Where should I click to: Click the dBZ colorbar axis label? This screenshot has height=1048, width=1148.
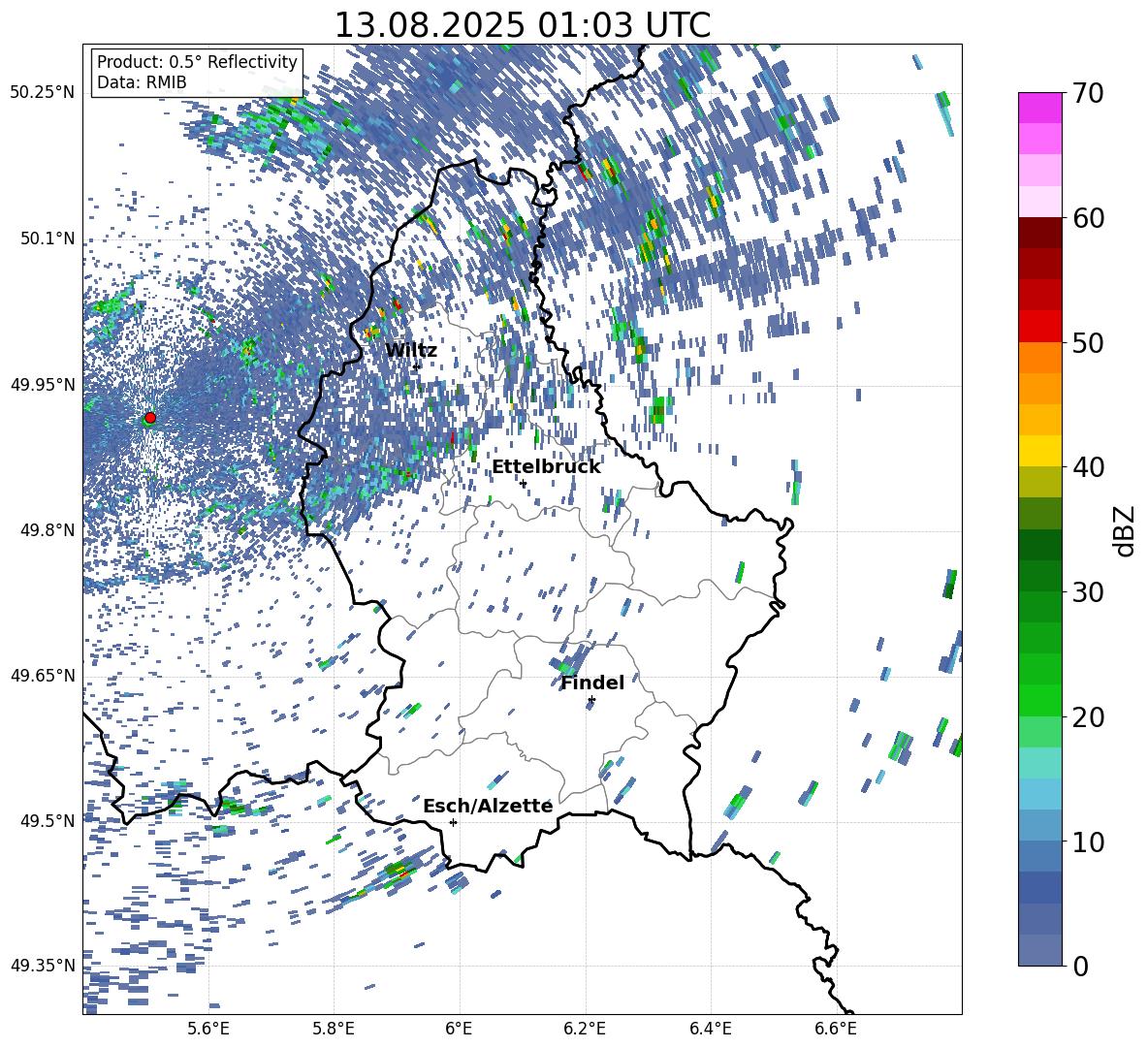pos(1126,530)
